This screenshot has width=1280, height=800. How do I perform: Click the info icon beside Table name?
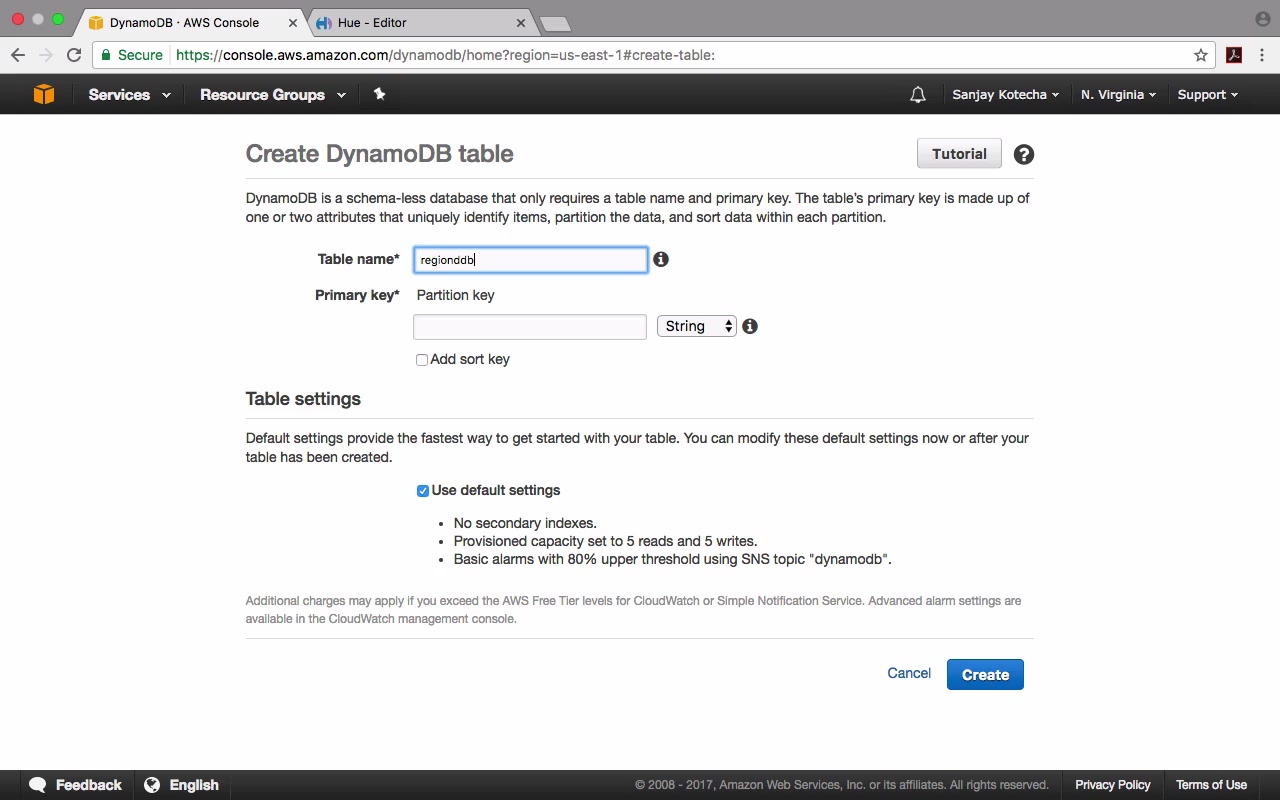click(661, 259)
